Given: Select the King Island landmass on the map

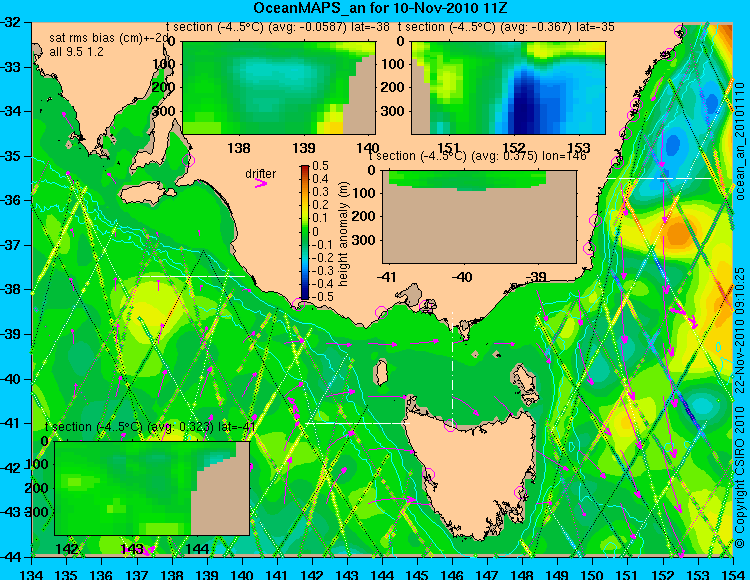Looking at the screenshot, I should (380, 373).
